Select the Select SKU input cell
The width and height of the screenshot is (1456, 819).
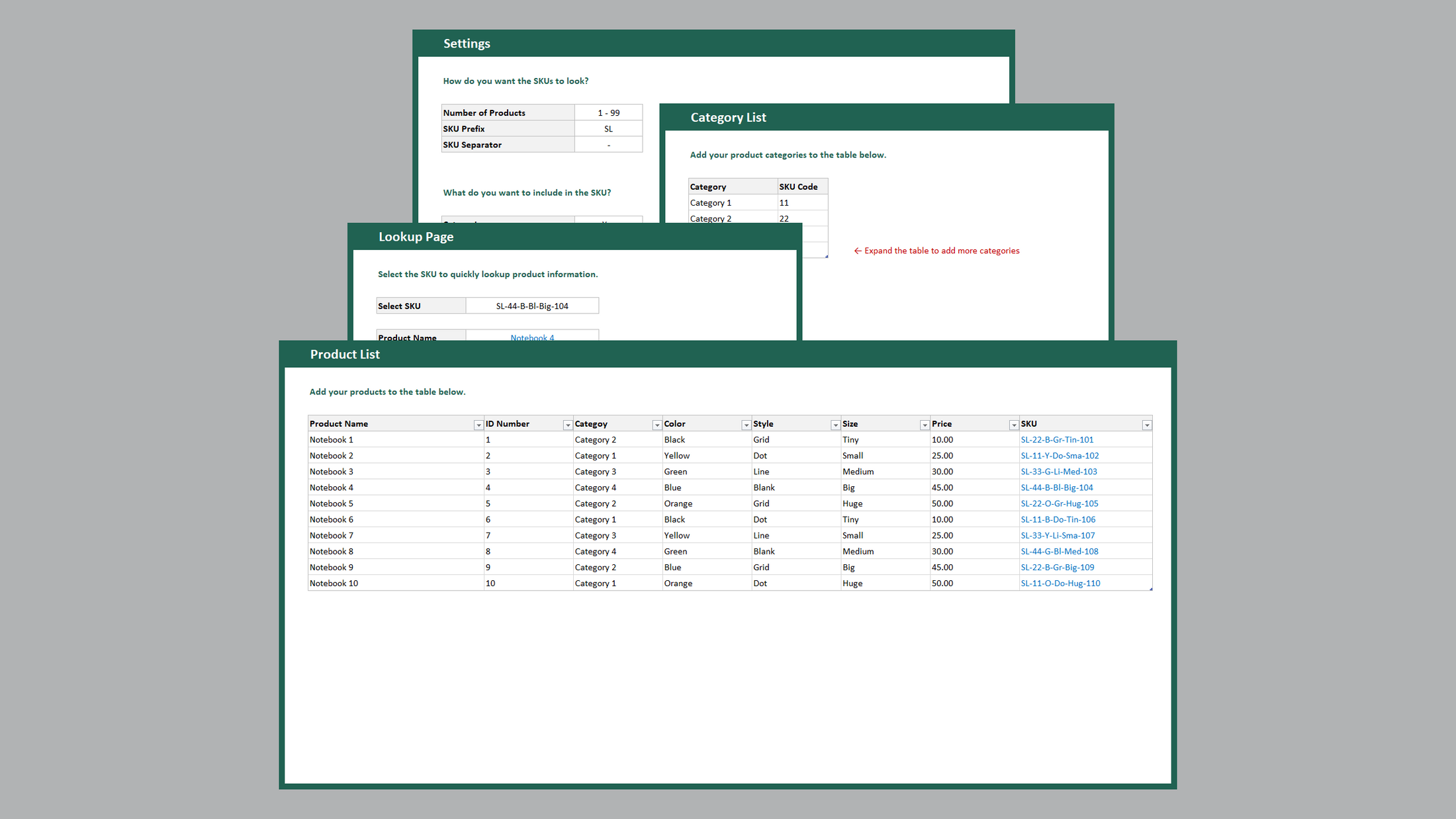point(532,306)
